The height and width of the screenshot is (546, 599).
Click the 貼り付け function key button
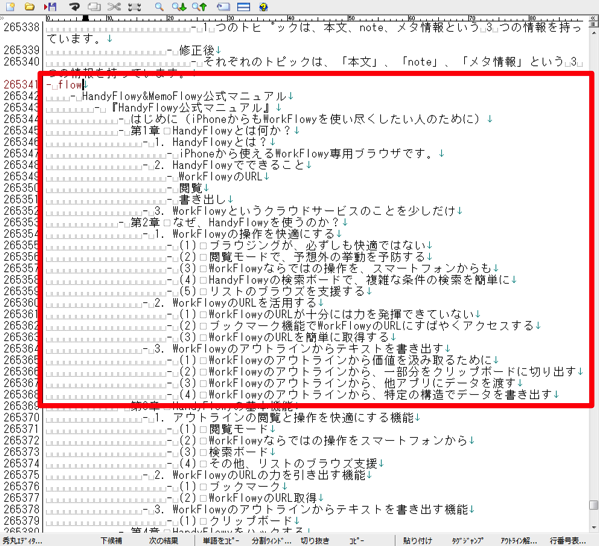coord(417,541)
